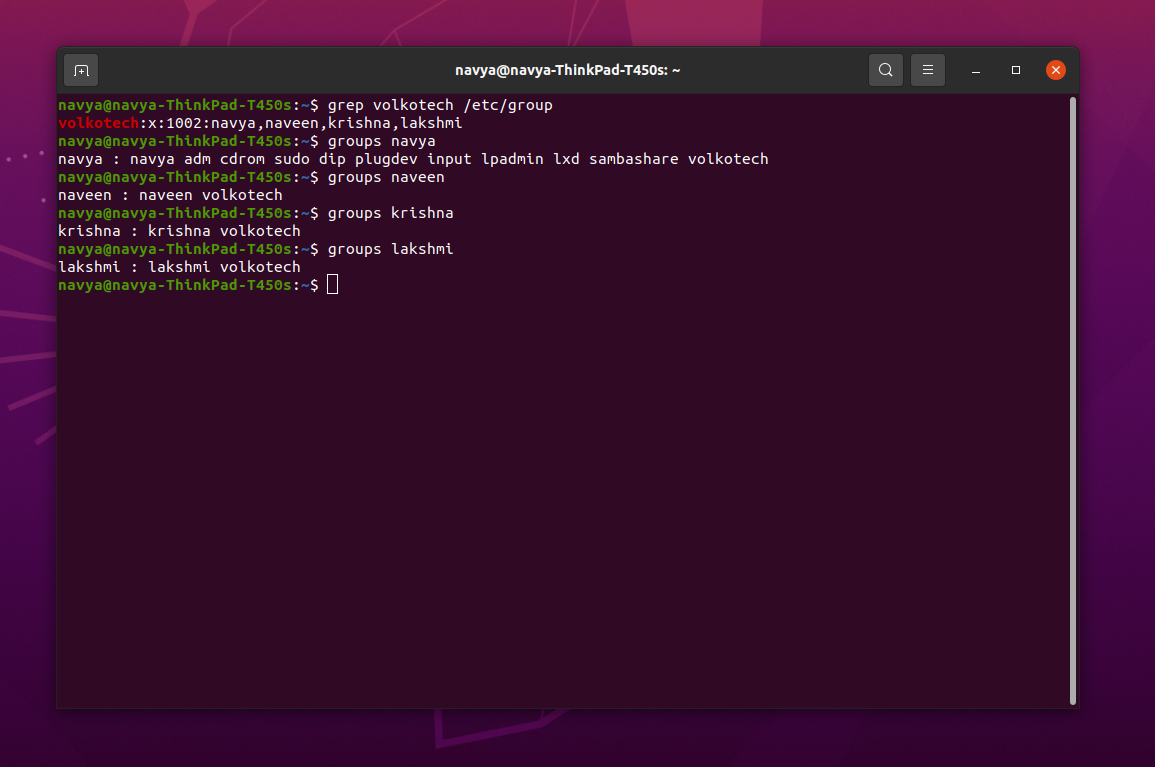Click the new tab plus icon
Viewport: 1155px width, 767px height.
click(x=81, y=70)
